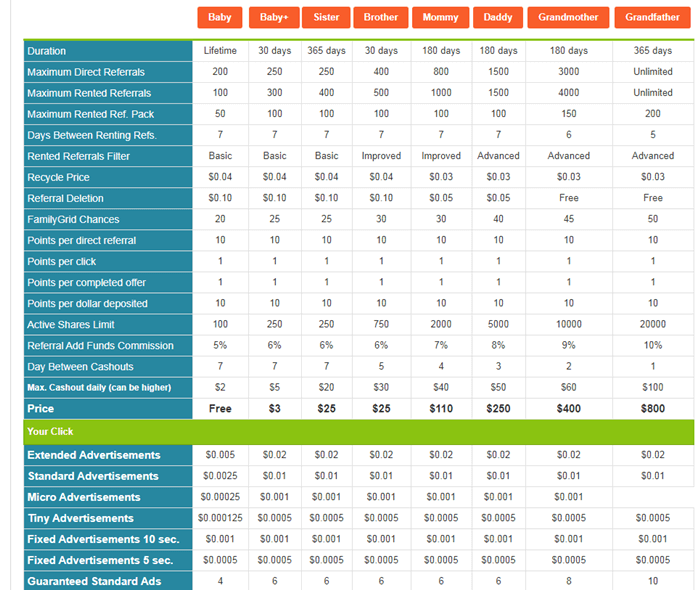
Task: Click the $0.0025 Standard Advertisements cell
Action: coord(220,476)
